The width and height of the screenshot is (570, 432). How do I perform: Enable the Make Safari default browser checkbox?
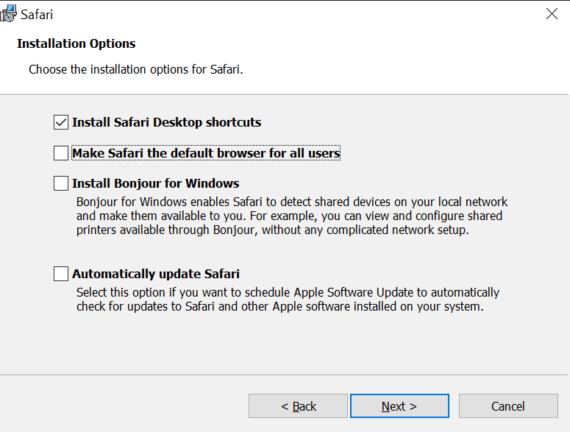tap(61, 153)
